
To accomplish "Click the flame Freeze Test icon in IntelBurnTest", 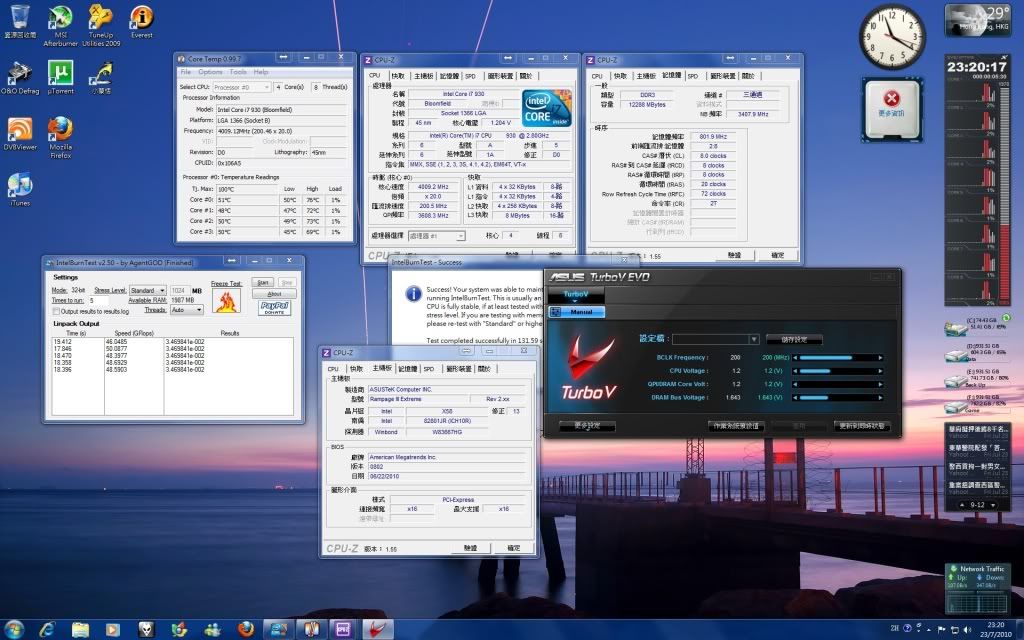I will tap(227, 301).
